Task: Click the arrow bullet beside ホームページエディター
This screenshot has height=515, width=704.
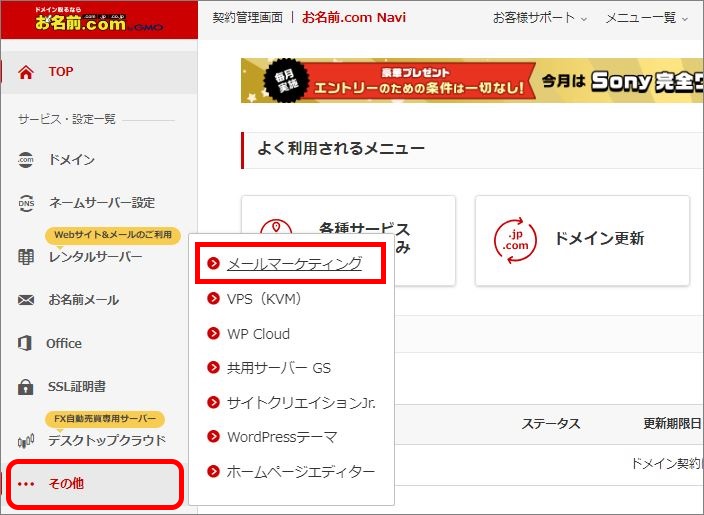Action: [213, 471]
